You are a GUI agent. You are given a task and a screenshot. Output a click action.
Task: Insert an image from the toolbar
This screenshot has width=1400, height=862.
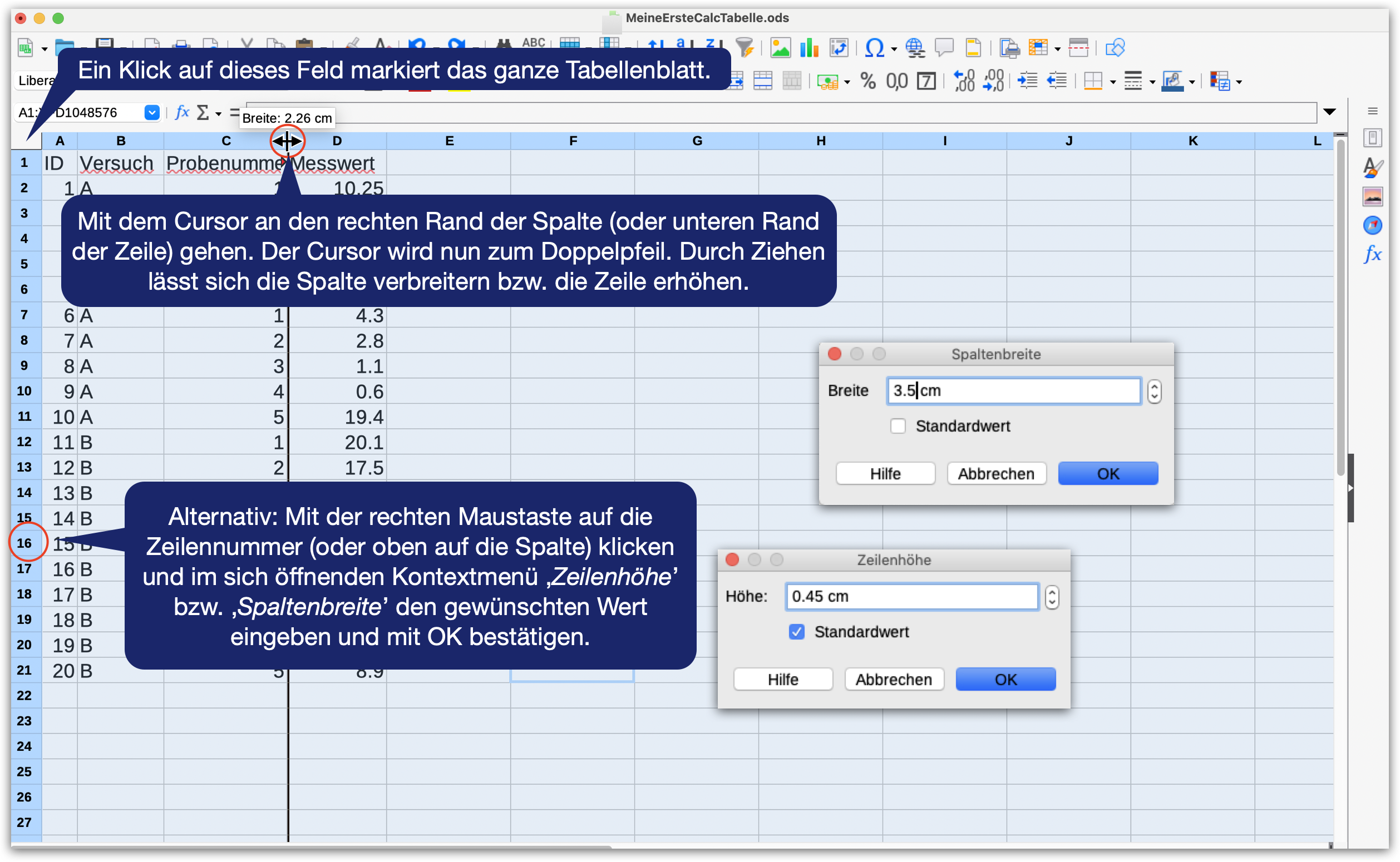[x=781, y=47]
